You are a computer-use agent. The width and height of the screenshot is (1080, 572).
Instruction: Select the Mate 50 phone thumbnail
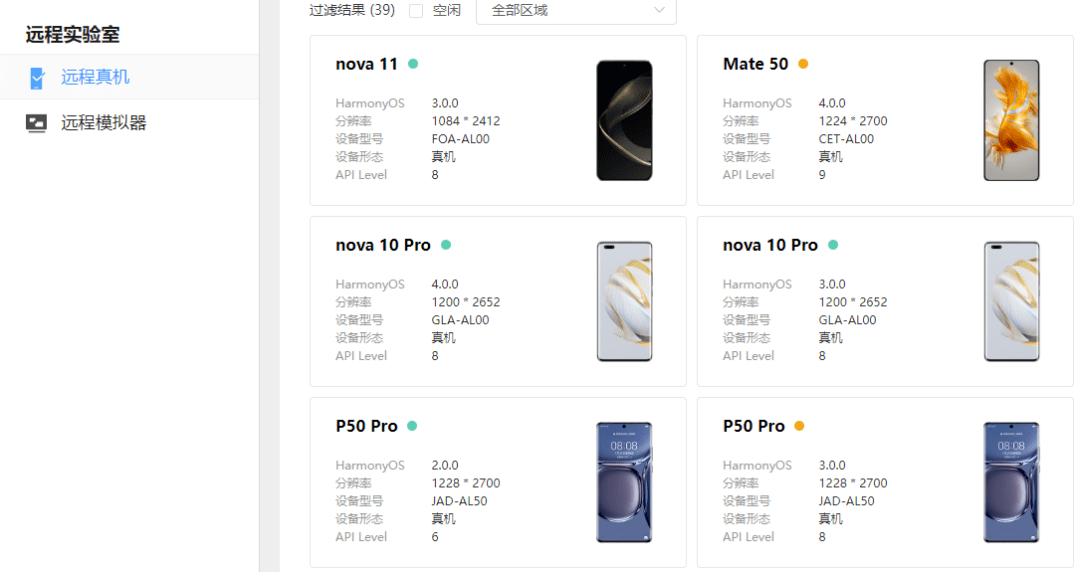(1011, 121)
